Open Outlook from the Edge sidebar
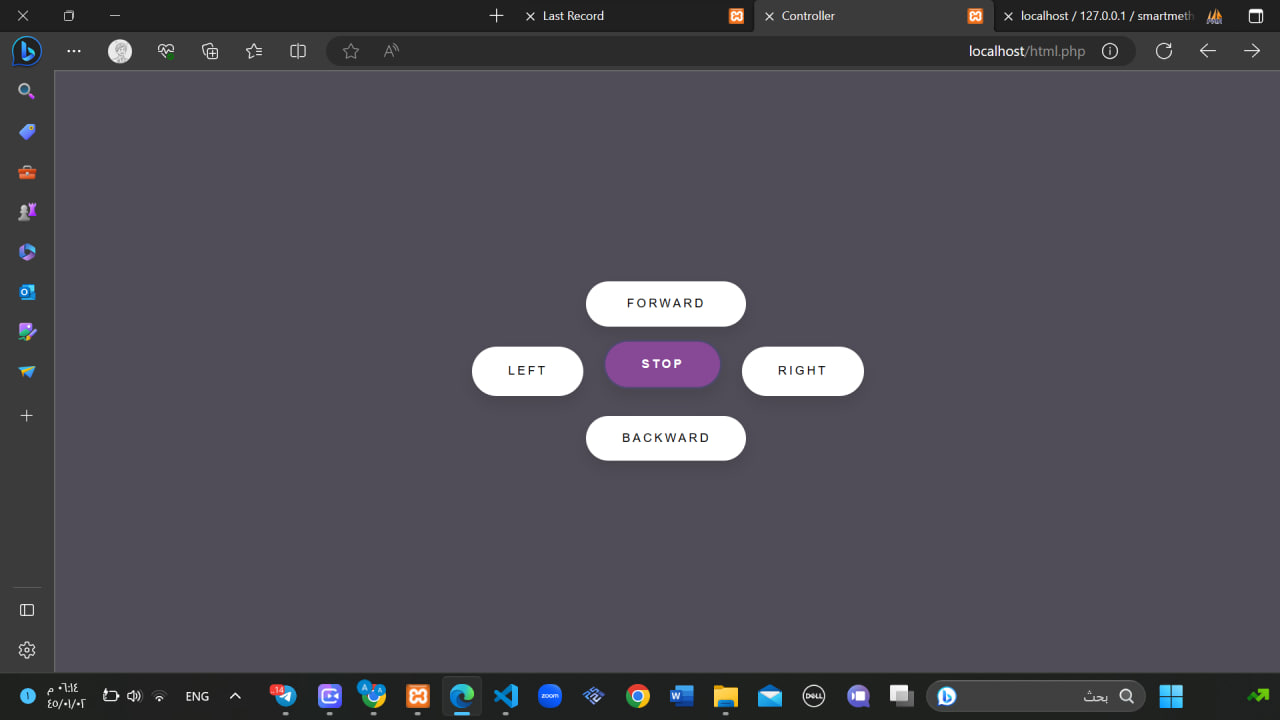The height and width of the screenshot is (720, 1280). click(26, 291)
